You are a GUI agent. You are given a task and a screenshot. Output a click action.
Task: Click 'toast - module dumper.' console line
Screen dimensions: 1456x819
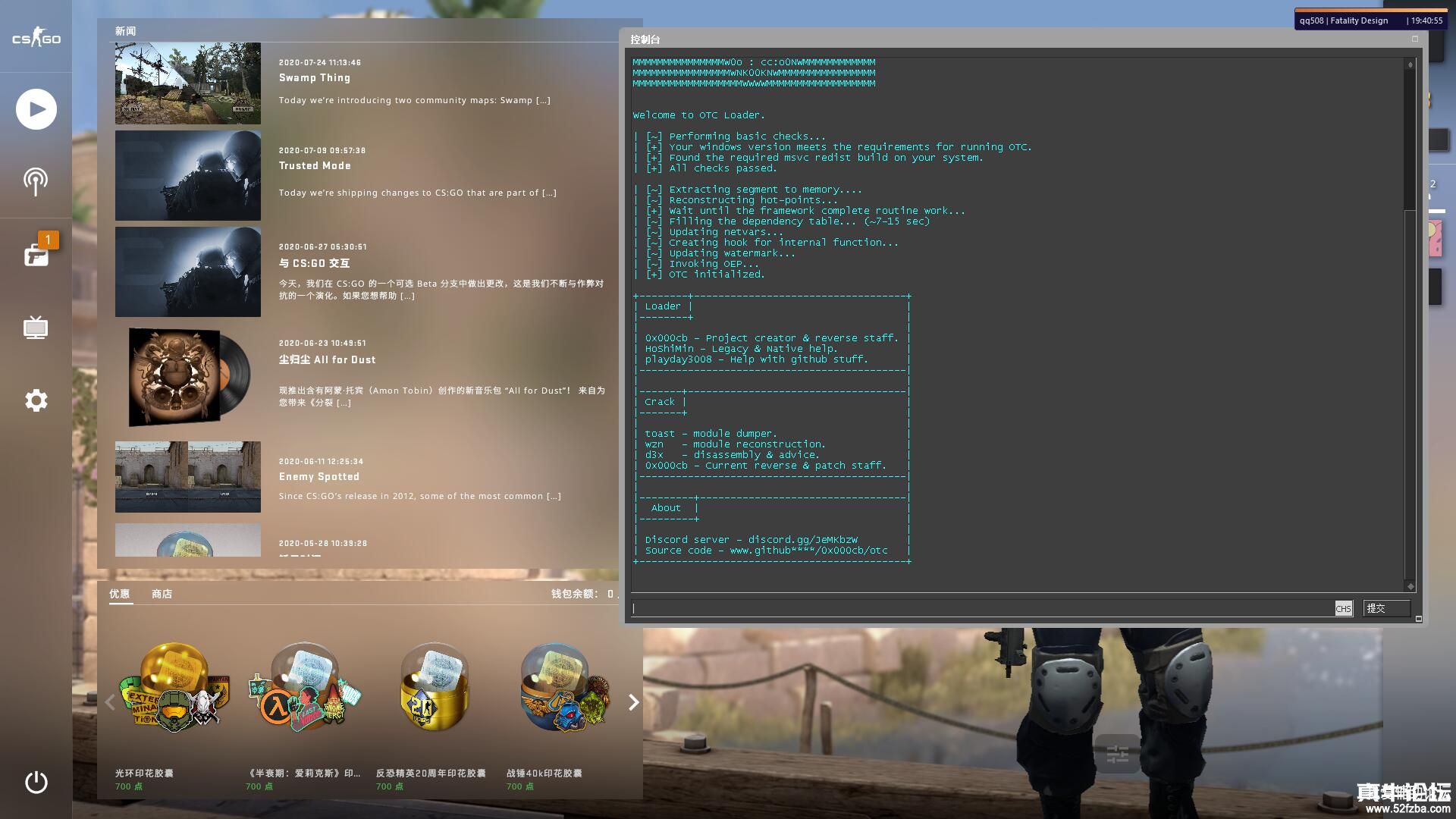(711, 434)
